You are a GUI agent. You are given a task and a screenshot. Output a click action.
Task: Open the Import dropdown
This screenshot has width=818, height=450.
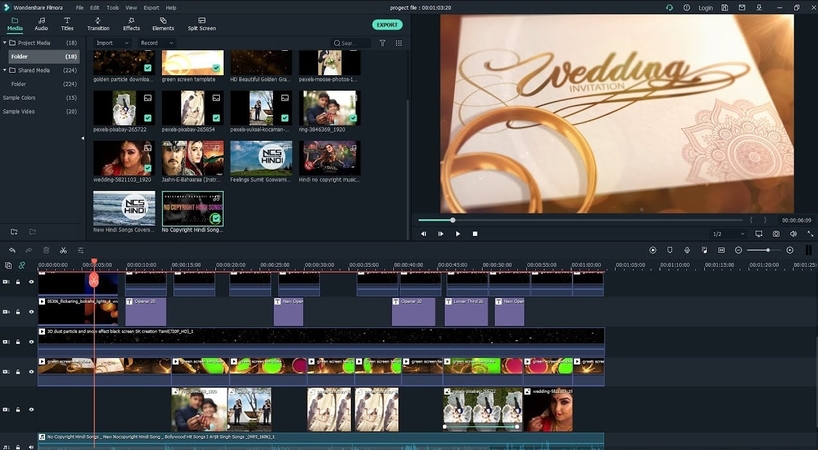click(x=112, y=43)
